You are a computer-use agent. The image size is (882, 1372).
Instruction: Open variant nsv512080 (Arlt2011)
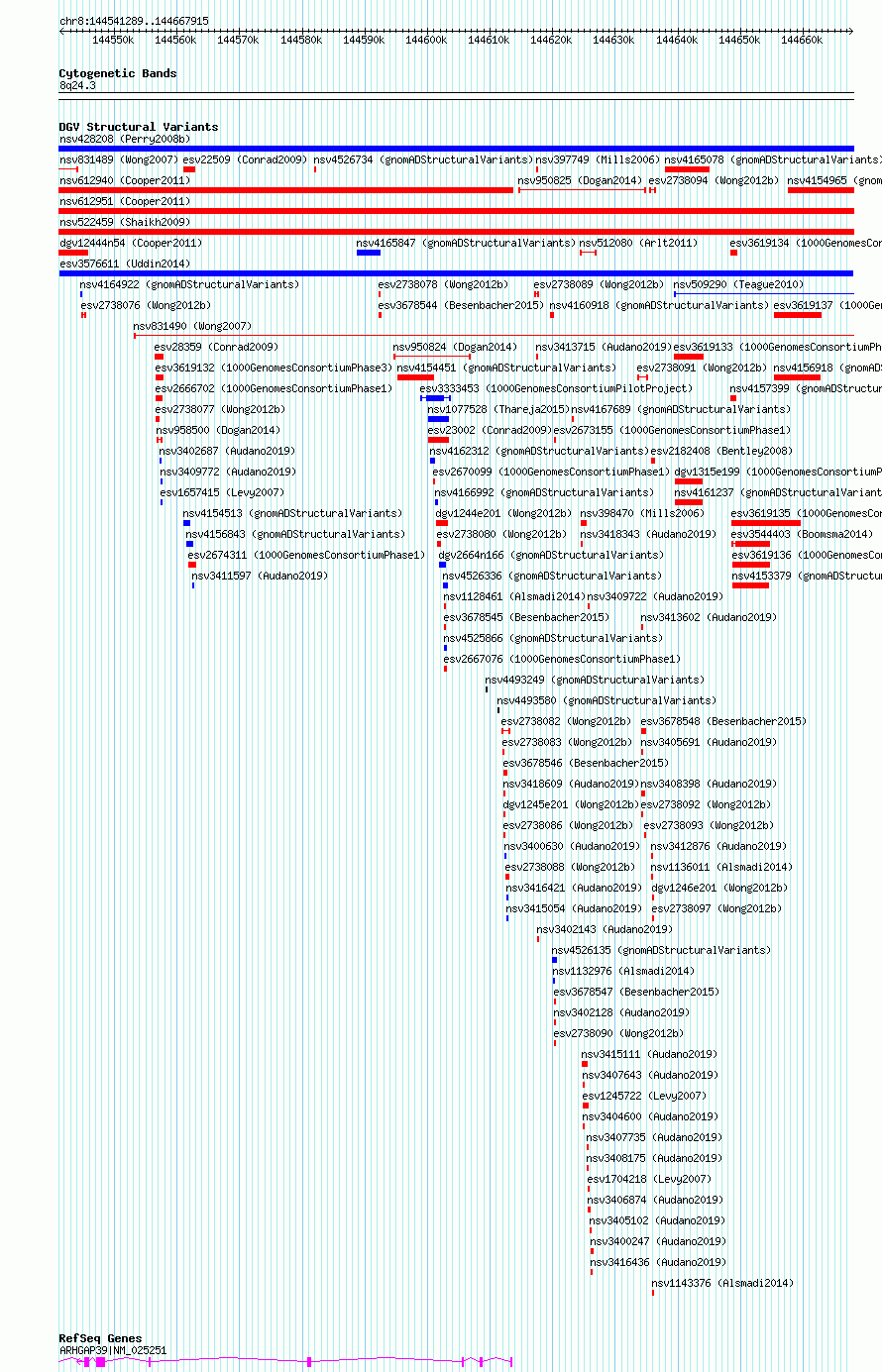(638, 243)
